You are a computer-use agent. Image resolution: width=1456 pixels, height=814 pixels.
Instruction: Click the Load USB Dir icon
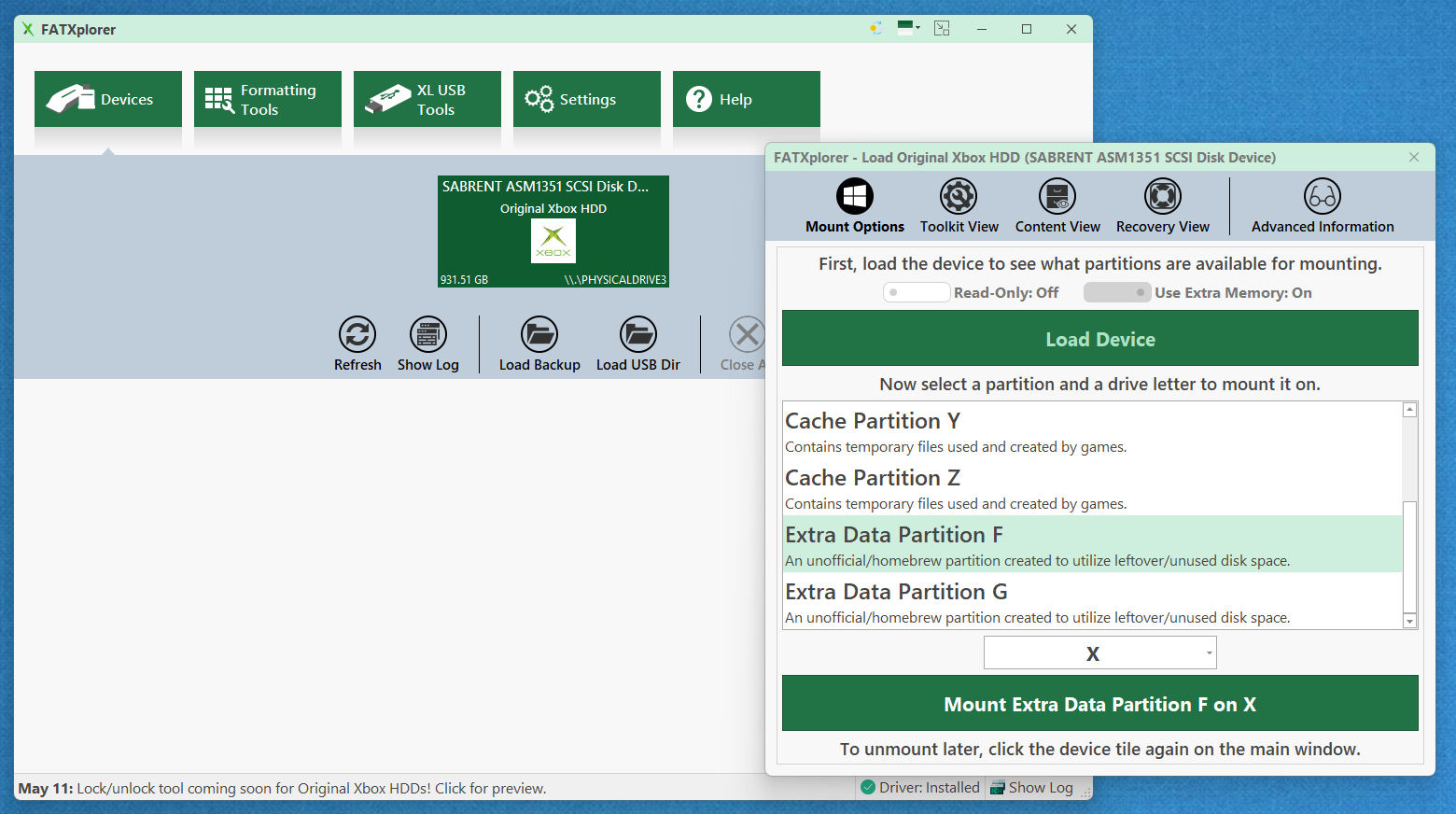click(x=638, y=334)
